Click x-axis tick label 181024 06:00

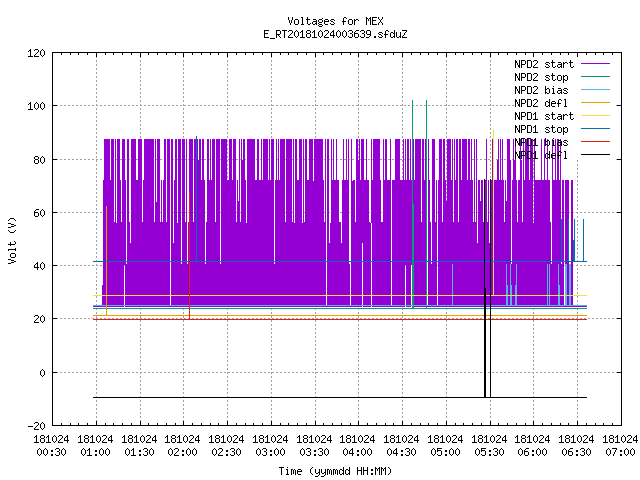tap(533, 446)
